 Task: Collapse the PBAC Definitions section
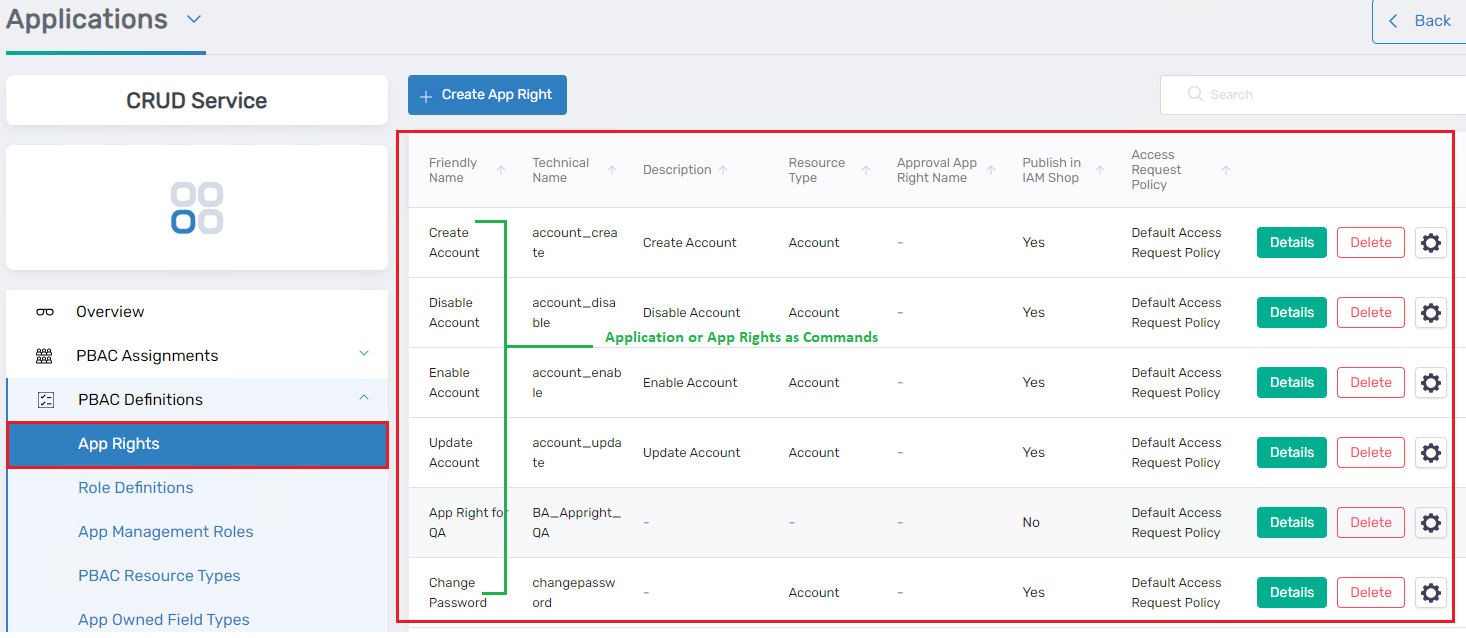[364, 398]
